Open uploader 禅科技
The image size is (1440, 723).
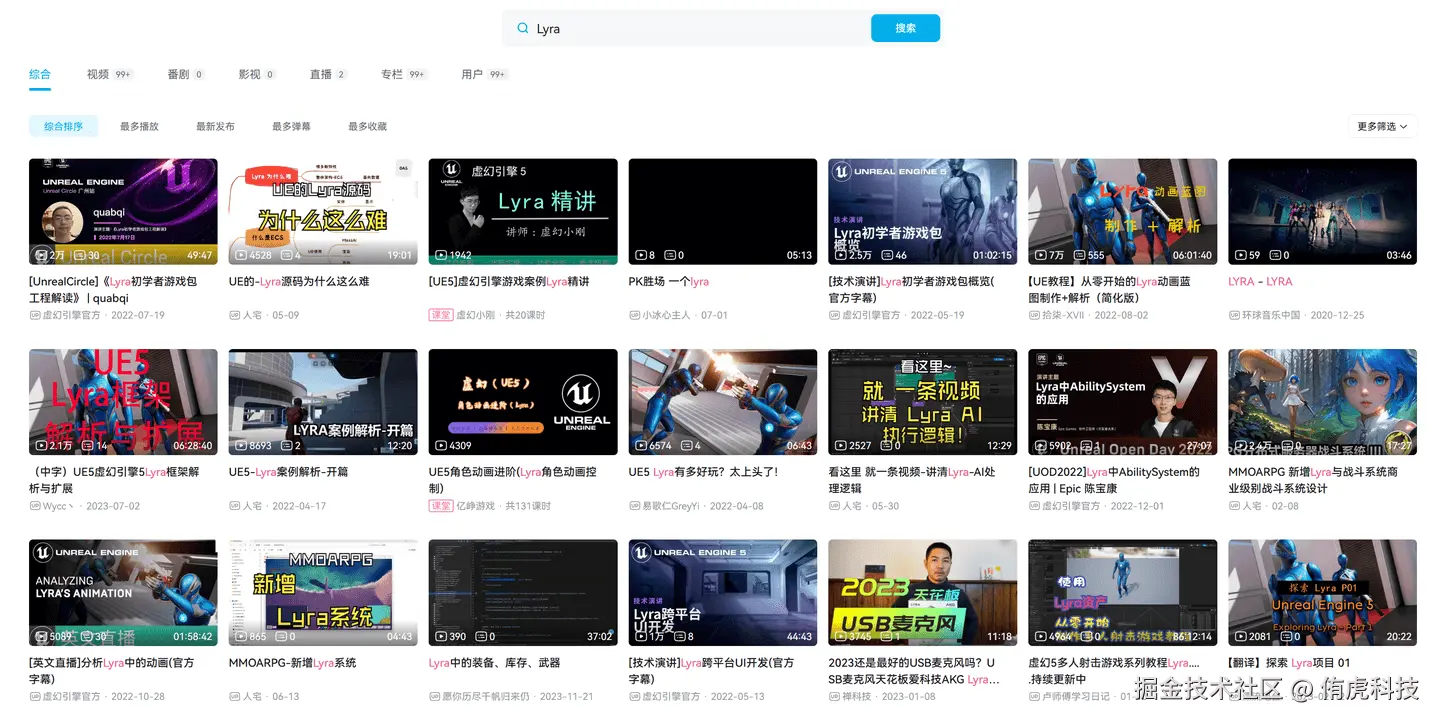(x=857, y=696)
